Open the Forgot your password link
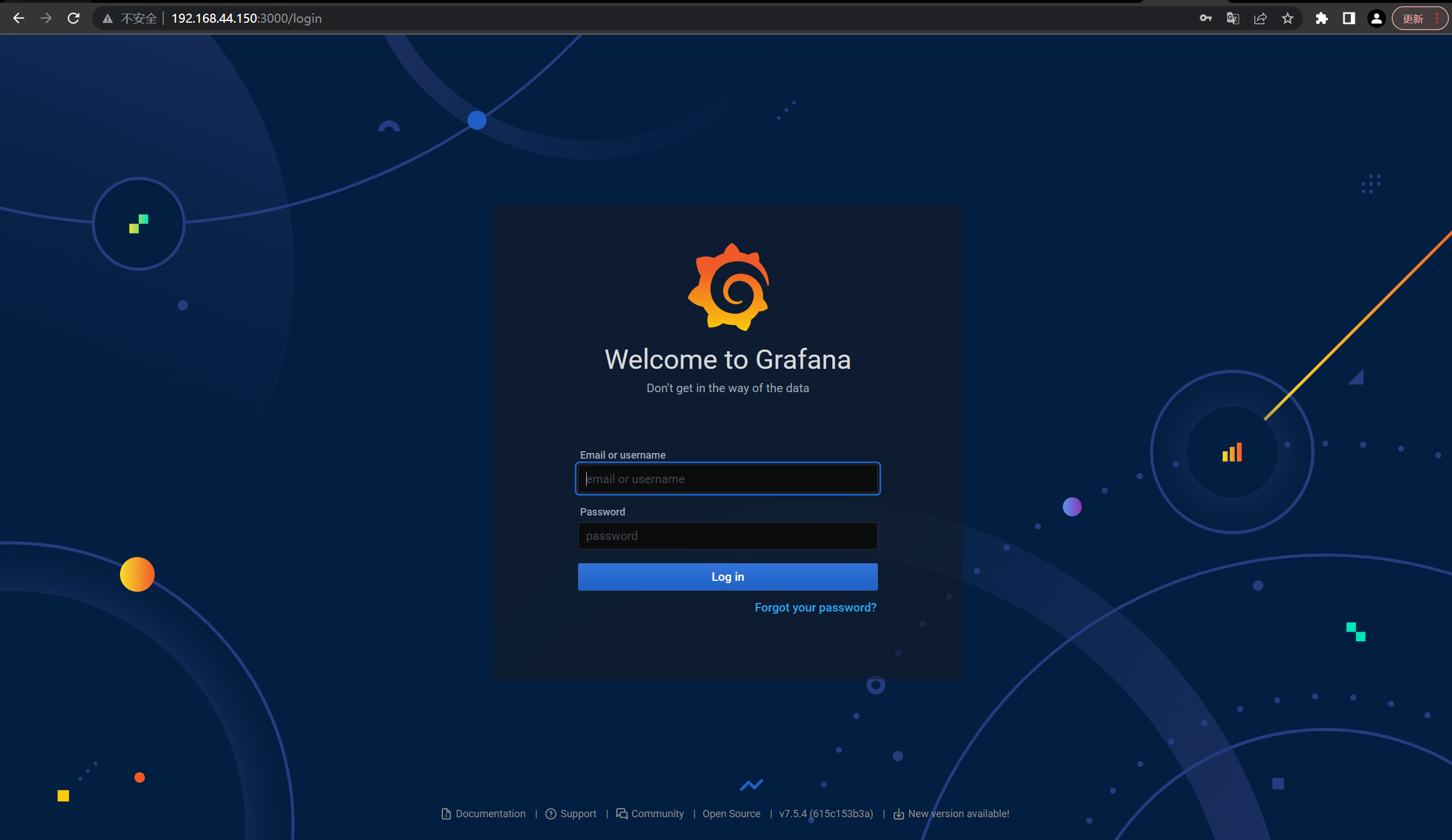Image resolution: width=1452 pixels, height=840 pixels. pyautogui.click(x=815, y=607)
